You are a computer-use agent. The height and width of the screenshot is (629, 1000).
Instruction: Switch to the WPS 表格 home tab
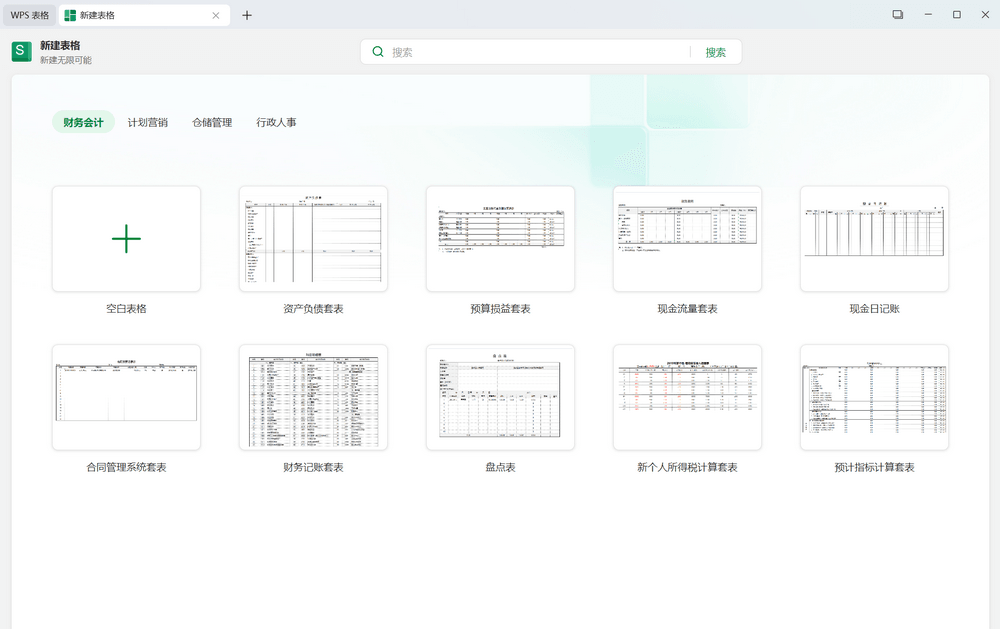28,15
